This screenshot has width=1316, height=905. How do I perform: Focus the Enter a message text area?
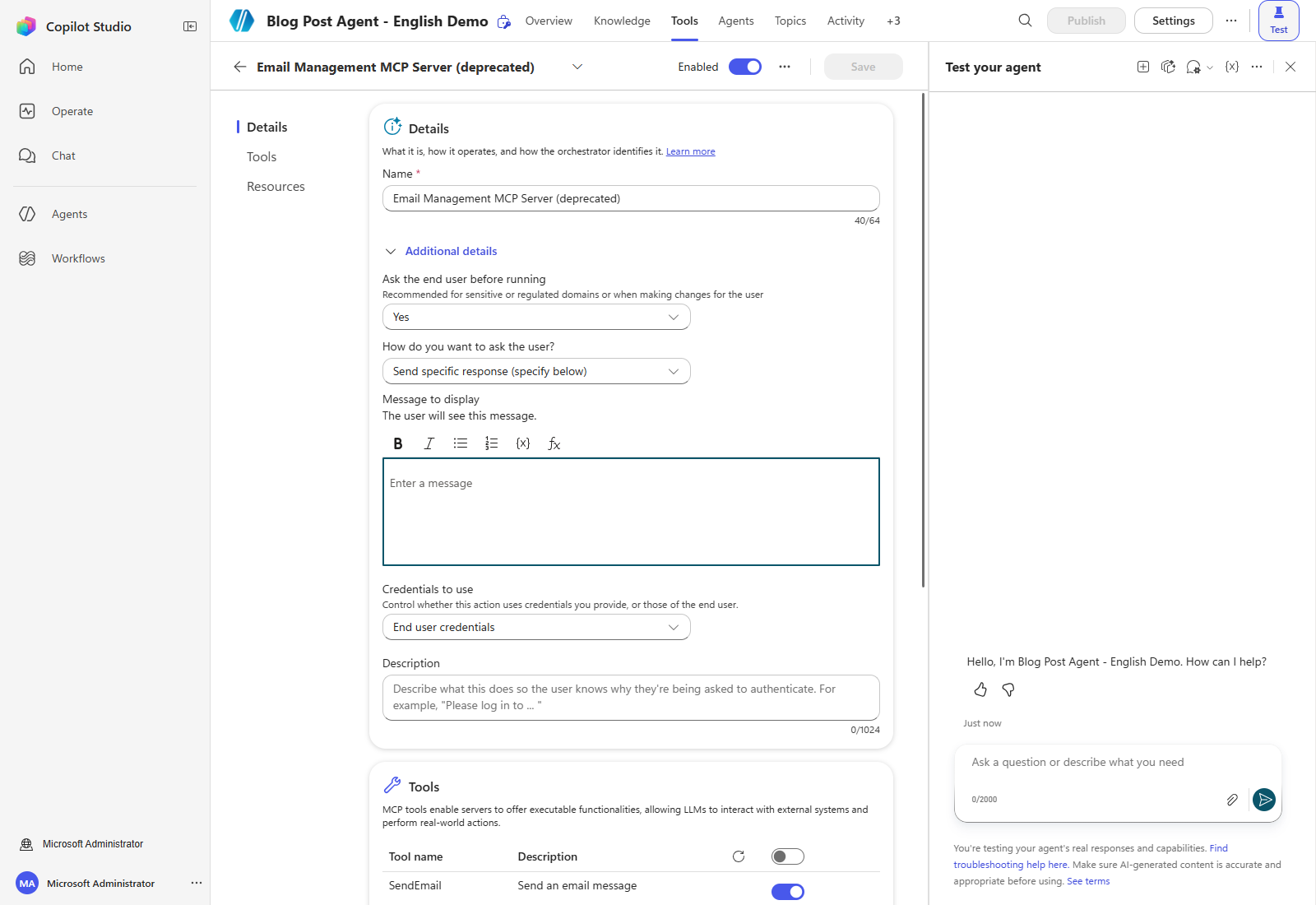(x=631, y=512)
